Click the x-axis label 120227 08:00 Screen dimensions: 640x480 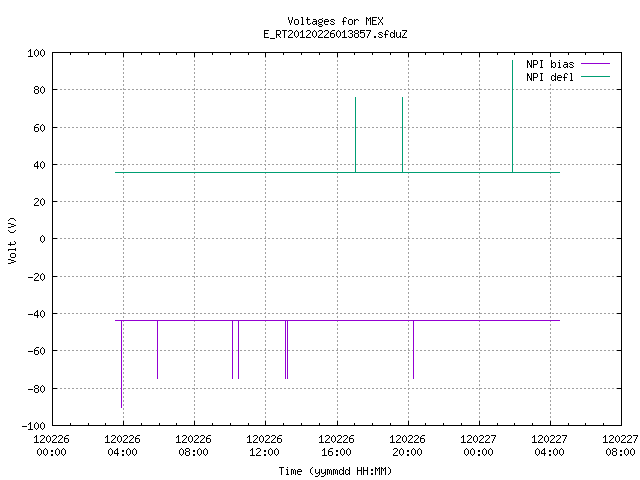[620, 446]
